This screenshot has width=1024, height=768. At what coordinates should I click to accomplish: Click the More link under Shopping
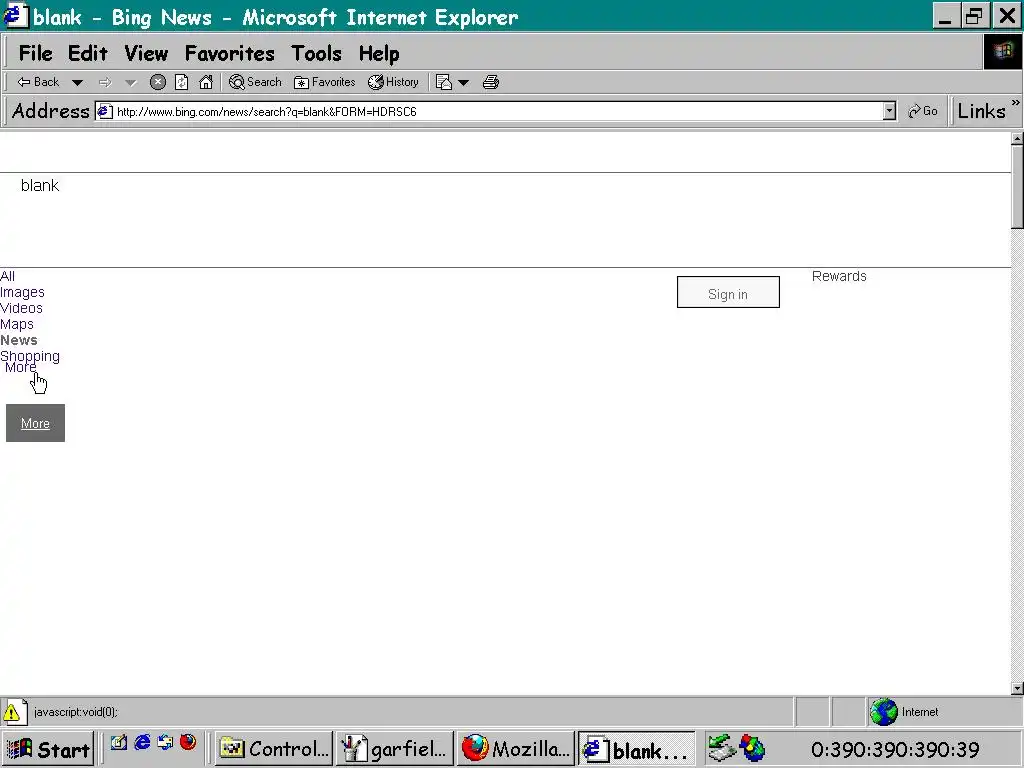click(x=20, y=368)
